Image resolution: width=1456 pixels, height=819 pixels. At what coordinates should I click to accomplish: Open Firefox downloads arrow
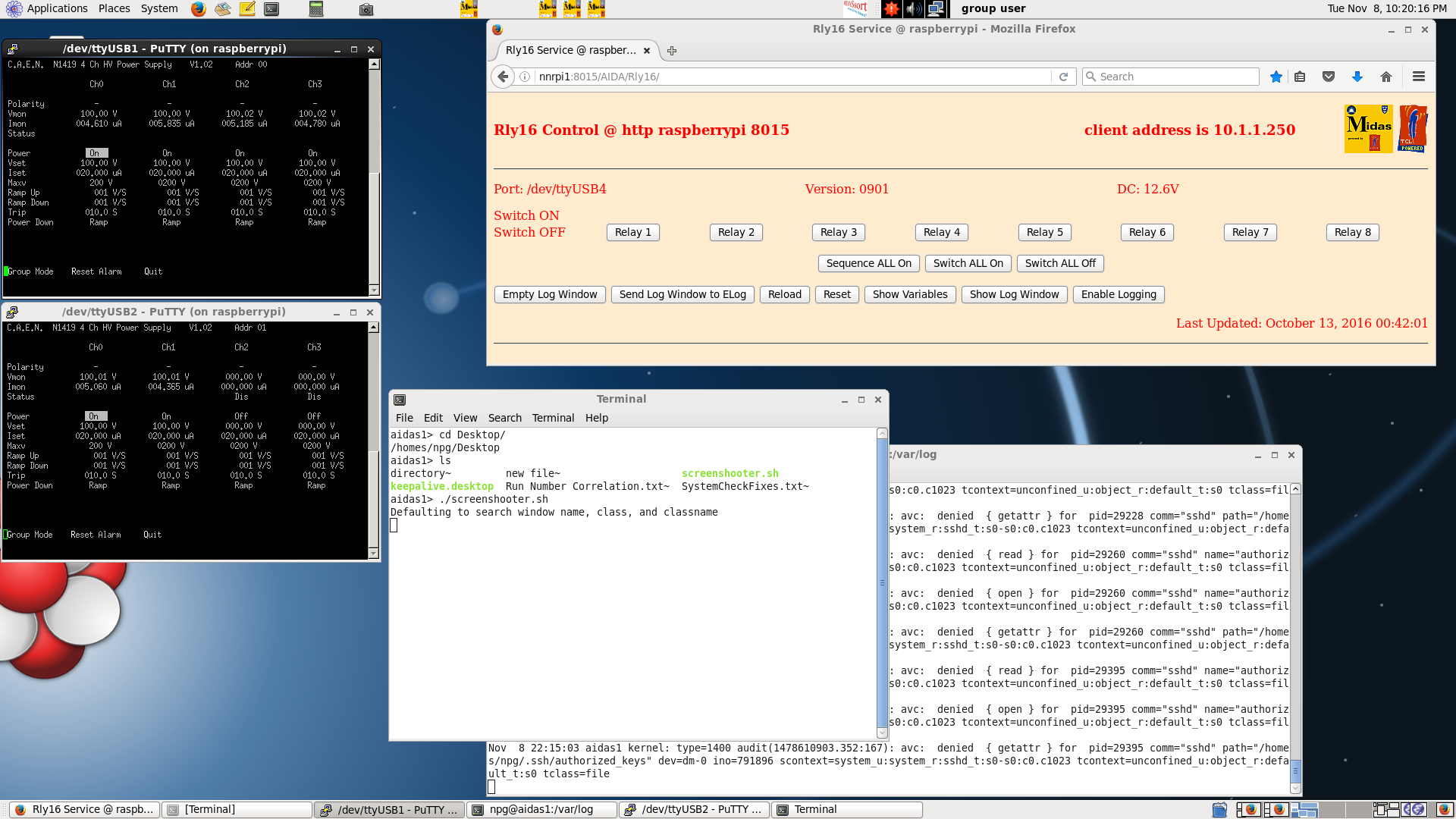click(1357, 77)
